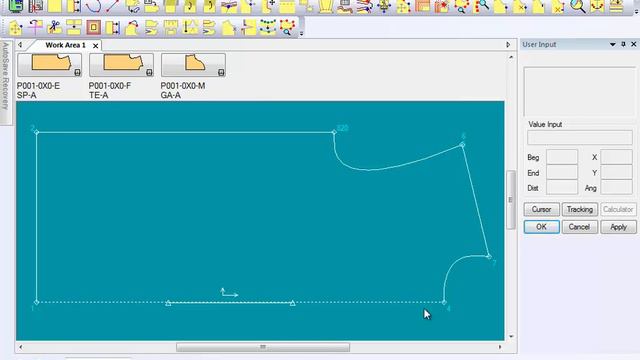Image resolution: width=640 pixels, height=360 pixels.
Task: Click the work area scroll-down arrow
Action: tap(511, 336)
